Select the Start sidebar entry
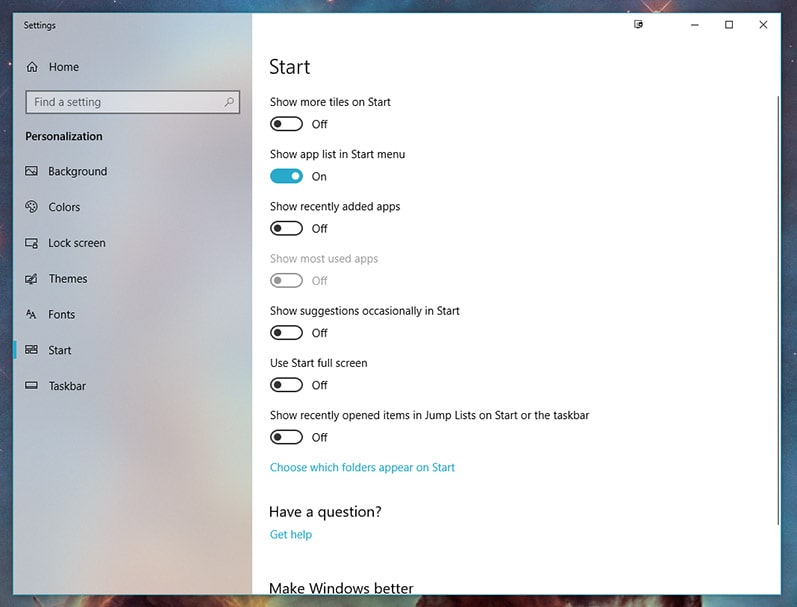Viewport: 797px width, 607px height. 132,350
